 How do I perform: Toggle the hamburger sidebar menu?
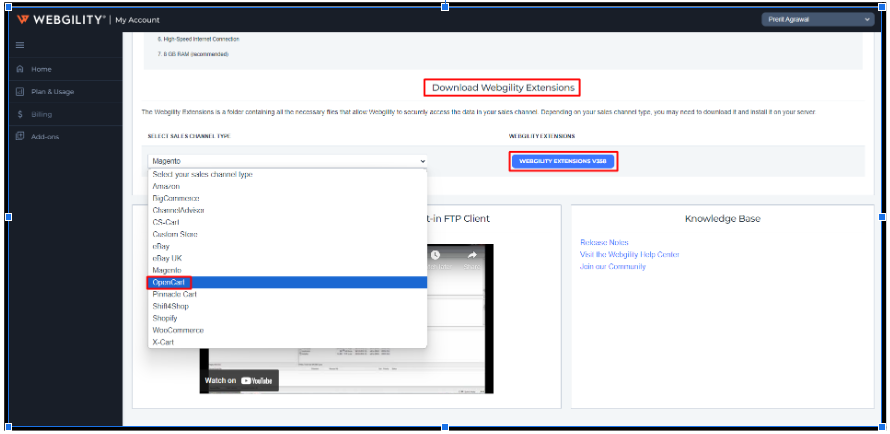[x=21, y=45]
